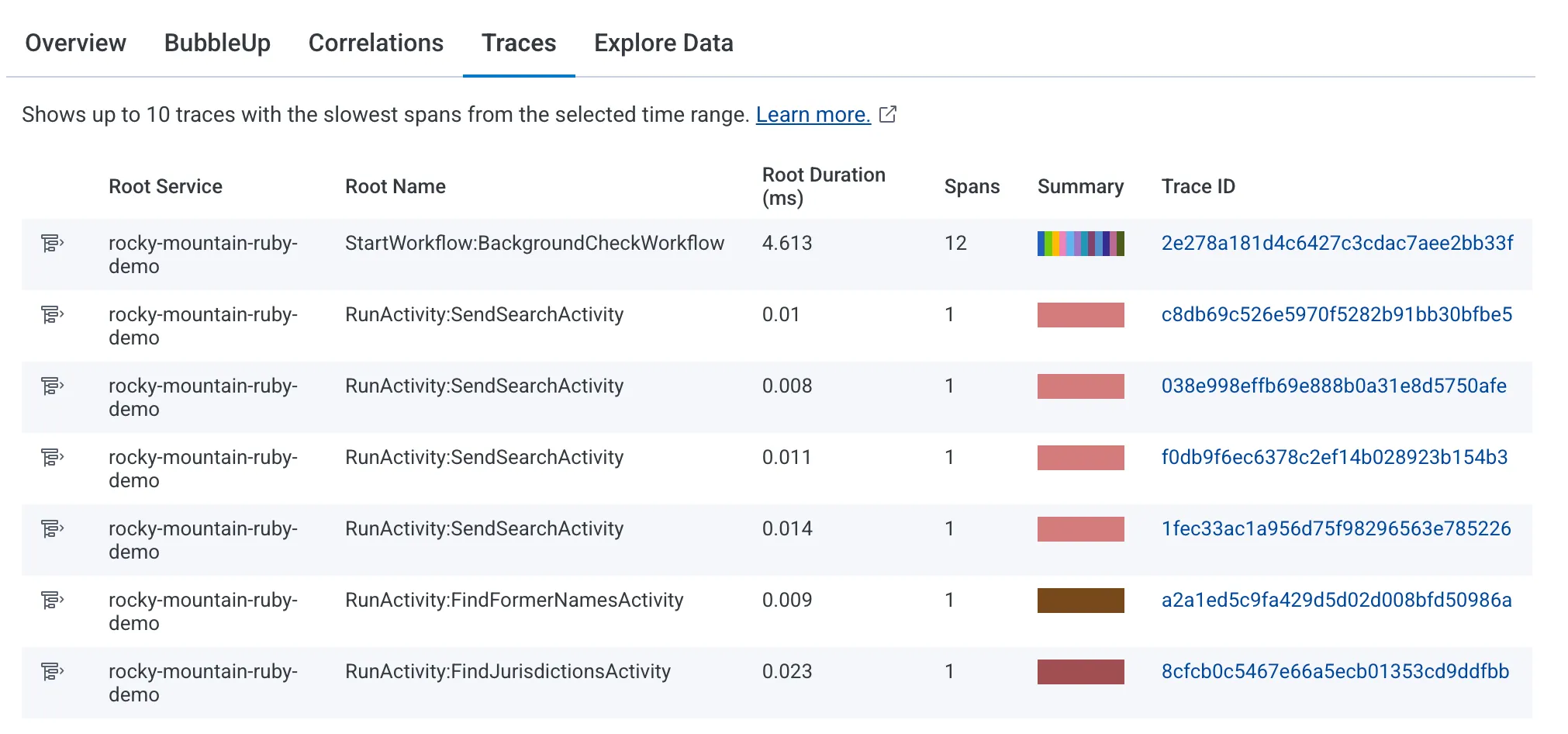The width and height of the screenshot is (1568, 734).
Task: Open trace 038e998effb69e888b0a31e8d5750afe
Action: tap(1334, 386)
